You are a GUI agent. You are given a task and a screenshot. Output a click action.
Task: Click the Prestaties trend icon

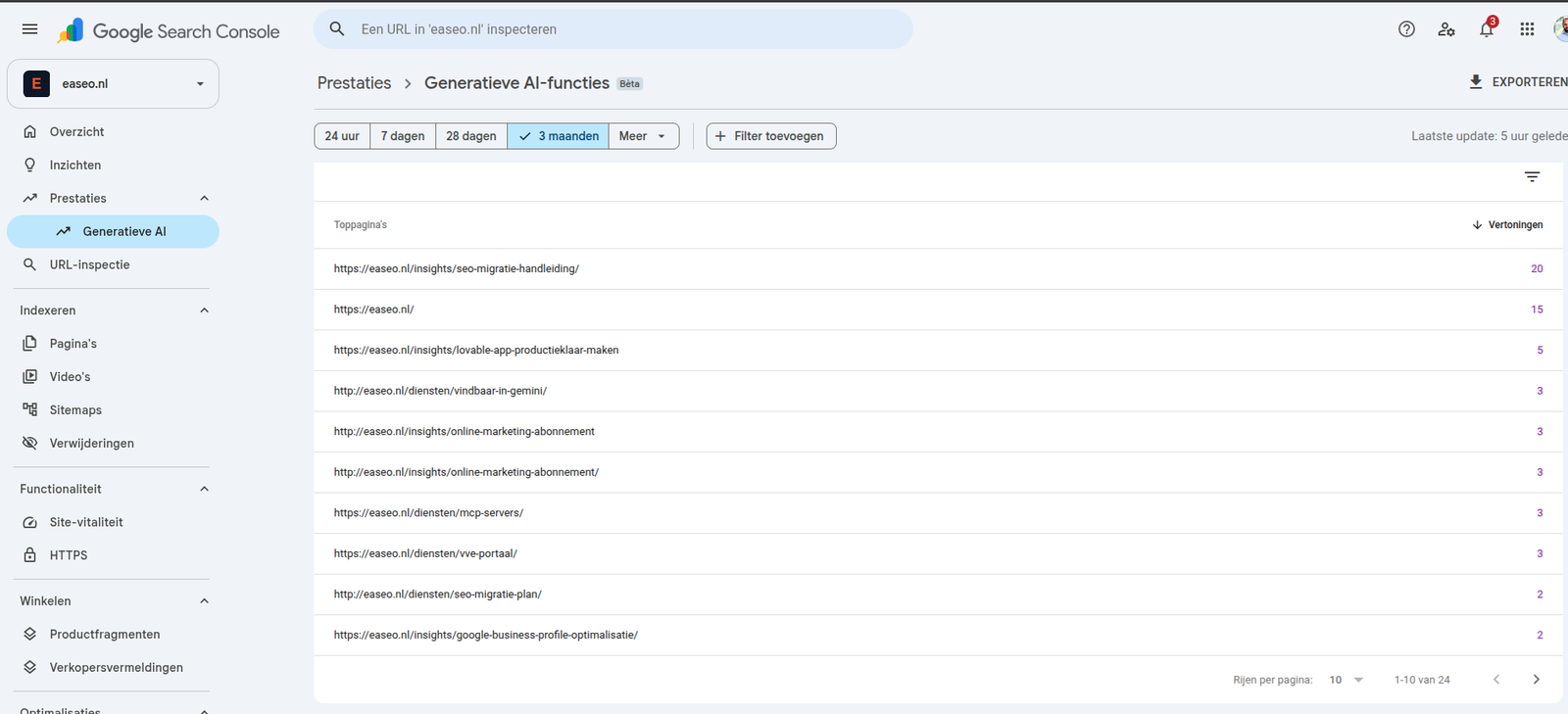(30, 198)
